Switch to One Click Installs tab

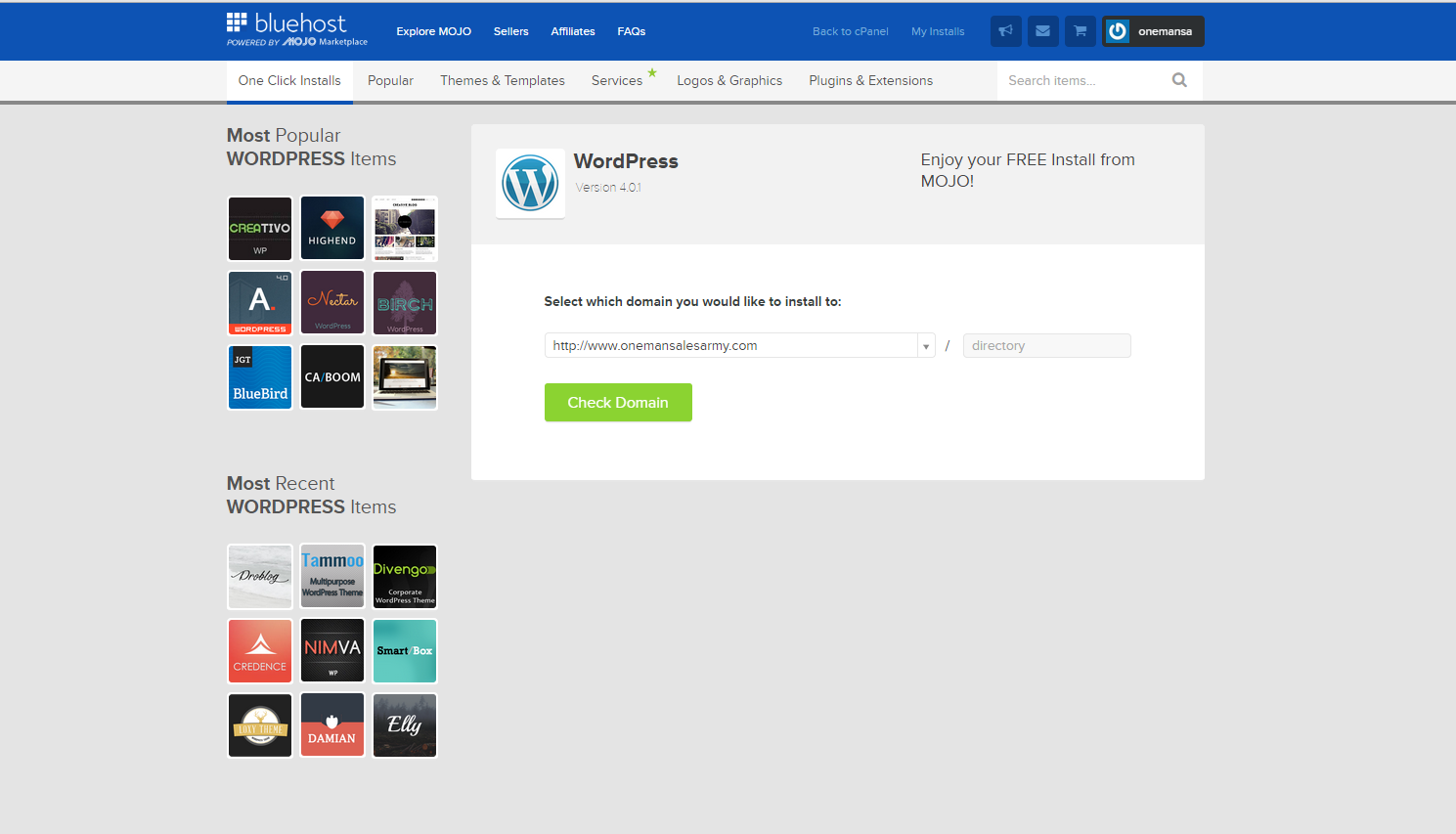click(289, 81)
